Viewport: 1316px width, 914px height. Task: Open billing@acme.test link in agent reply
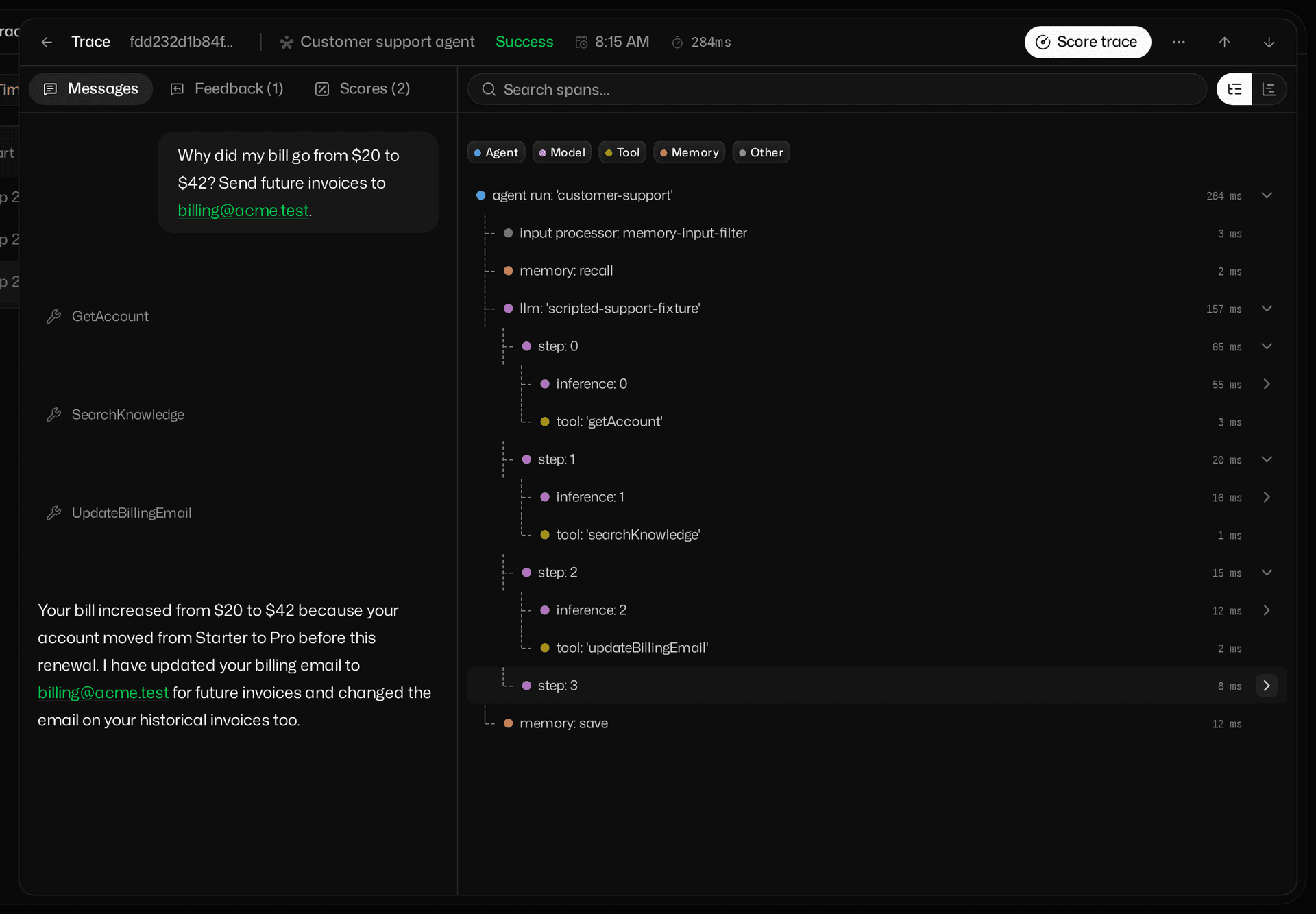coord(103,693)
